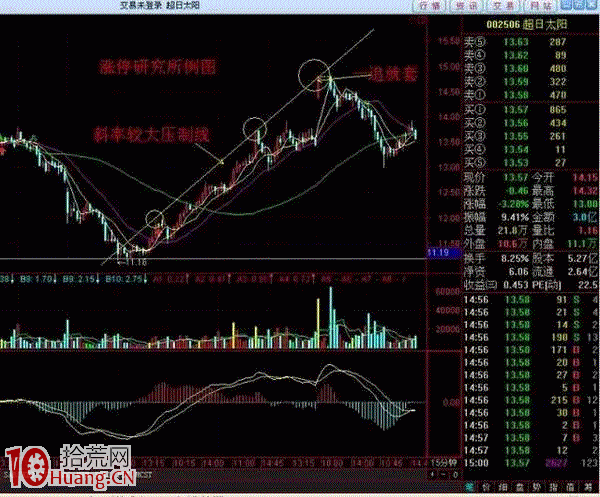Open the 资讯 menu button
The height and width of the screenshot is (497, 600).
(467, 5)
